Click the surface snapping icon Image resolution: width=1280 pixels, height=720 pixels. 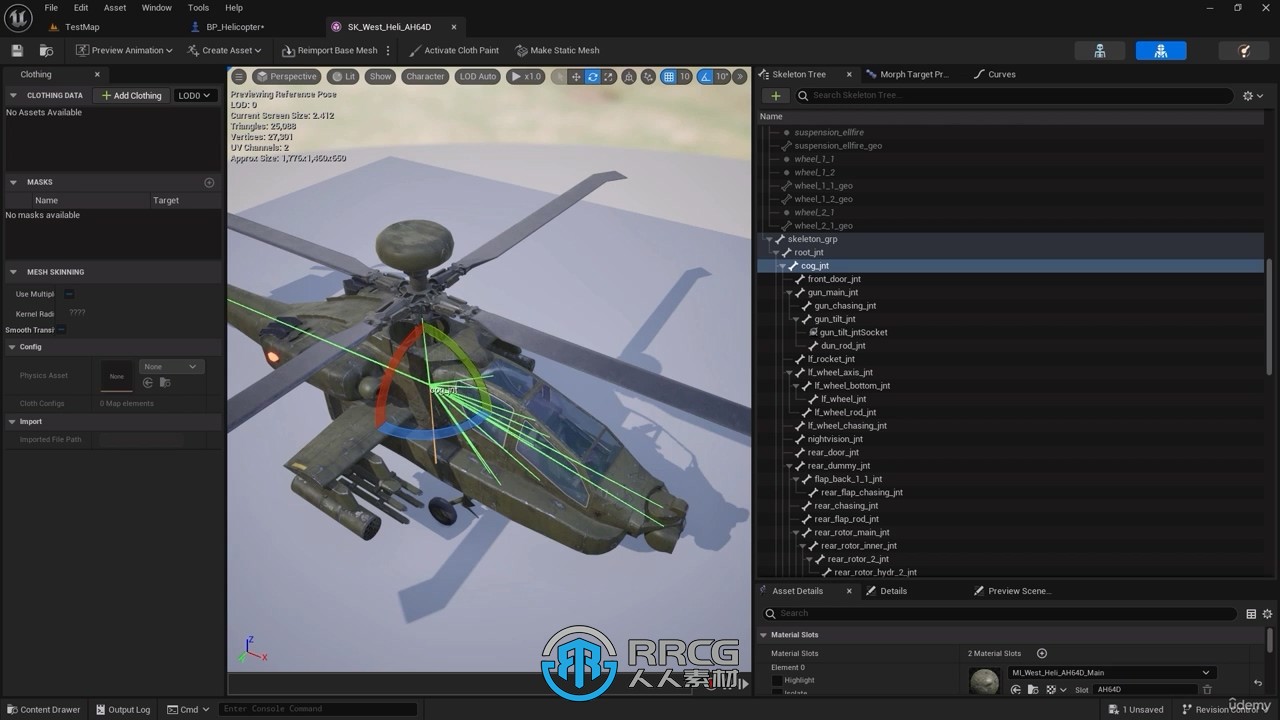(648, 76)
